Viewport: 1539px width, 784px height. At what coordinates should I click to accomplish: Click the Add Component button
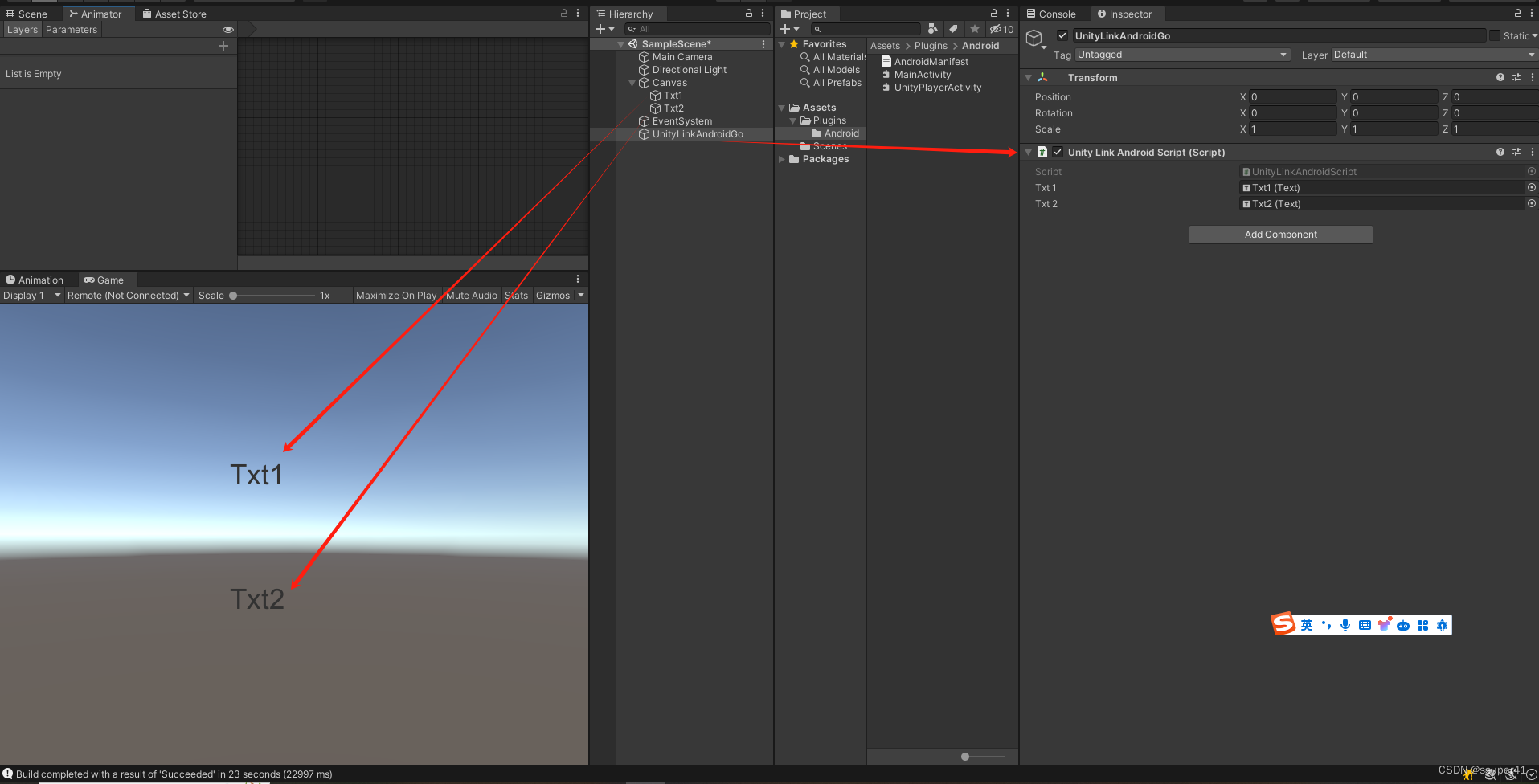pyautogui.click(x=1280, y=234)
